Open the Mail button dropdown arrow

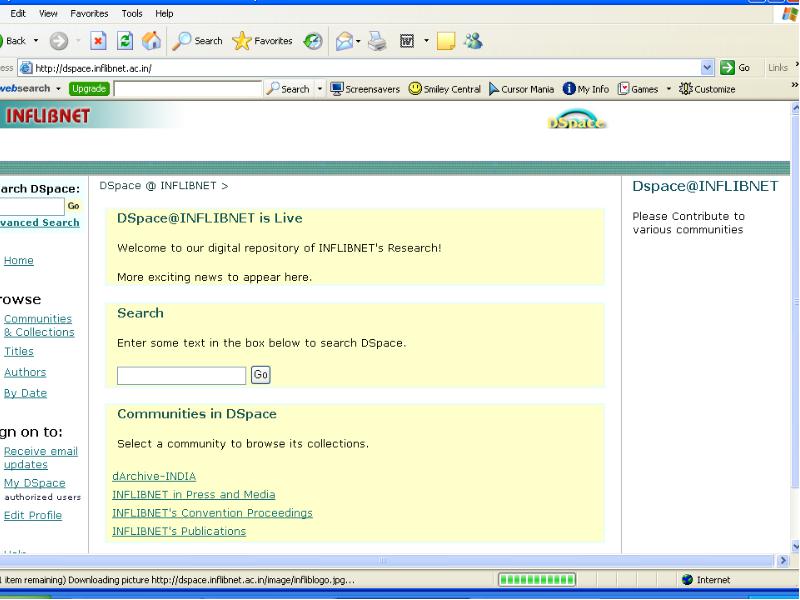(x=358, y=41)
